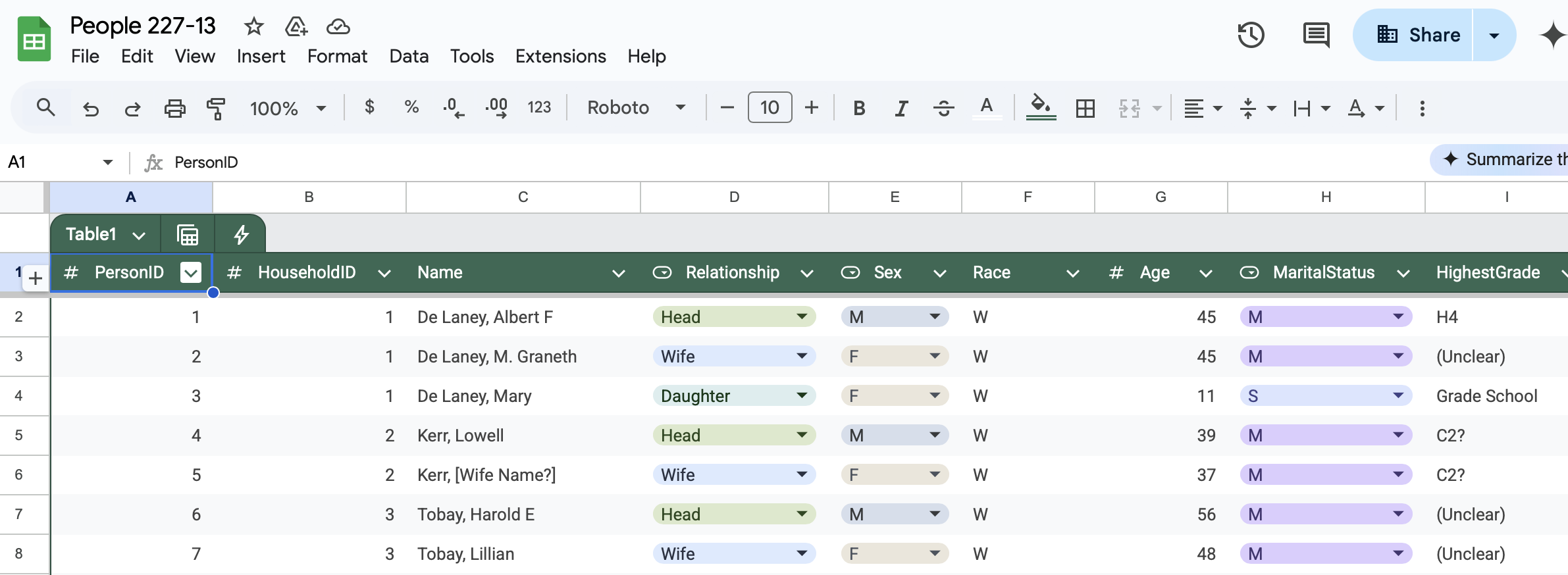This screenshot has width=1568, height=575.
Task: Toggle italic formatting
Action: coord(901,108)
